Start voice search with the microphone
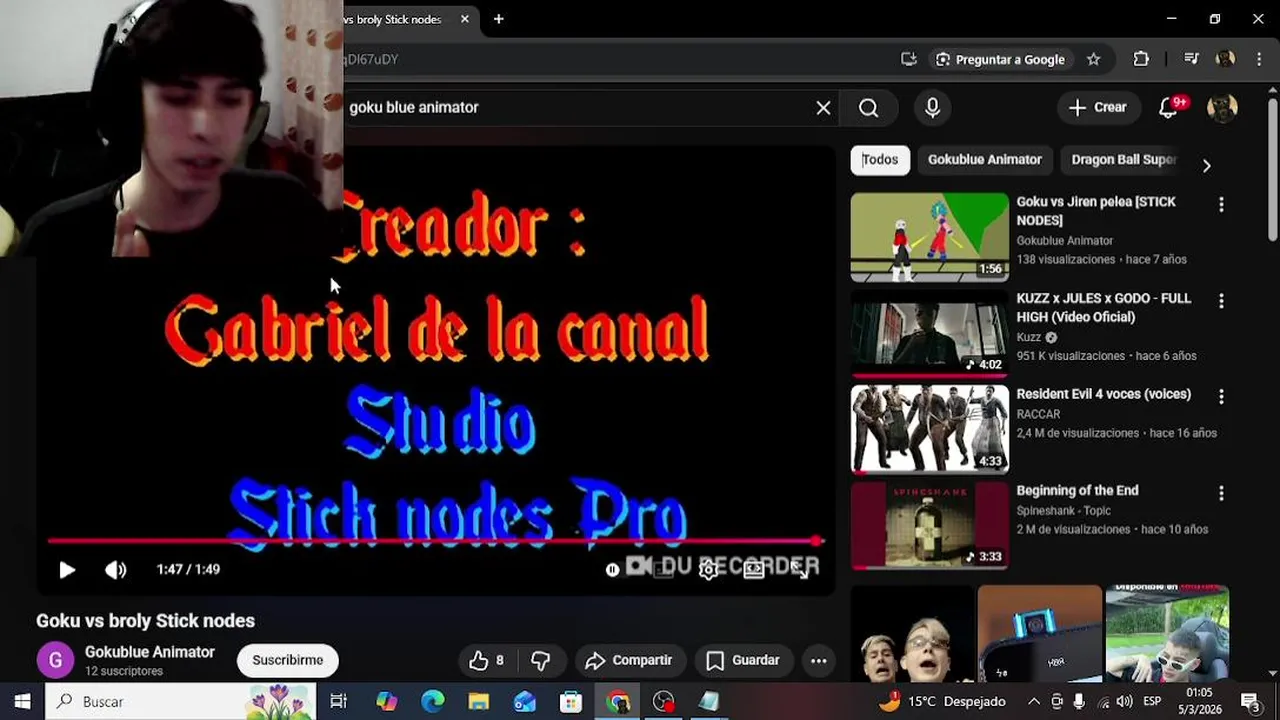 click(932, 108)
